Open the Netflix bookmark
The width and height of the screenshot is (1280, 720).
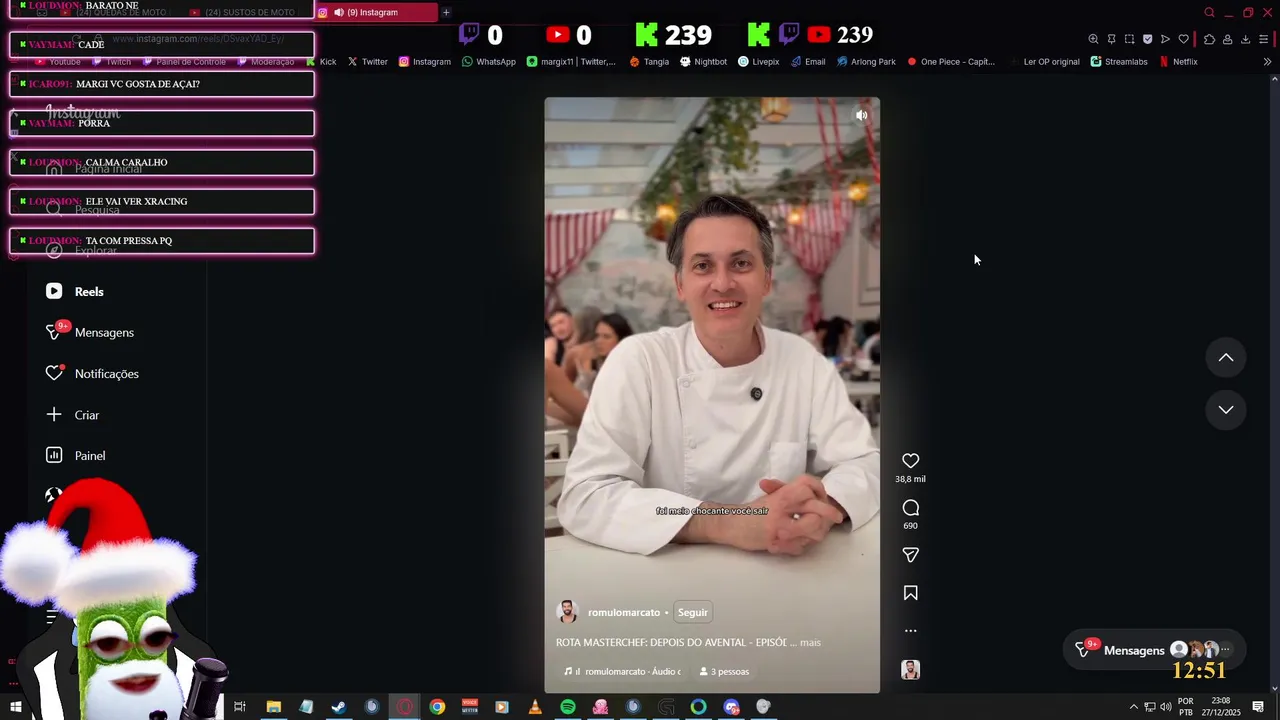tap(1178, 61)
